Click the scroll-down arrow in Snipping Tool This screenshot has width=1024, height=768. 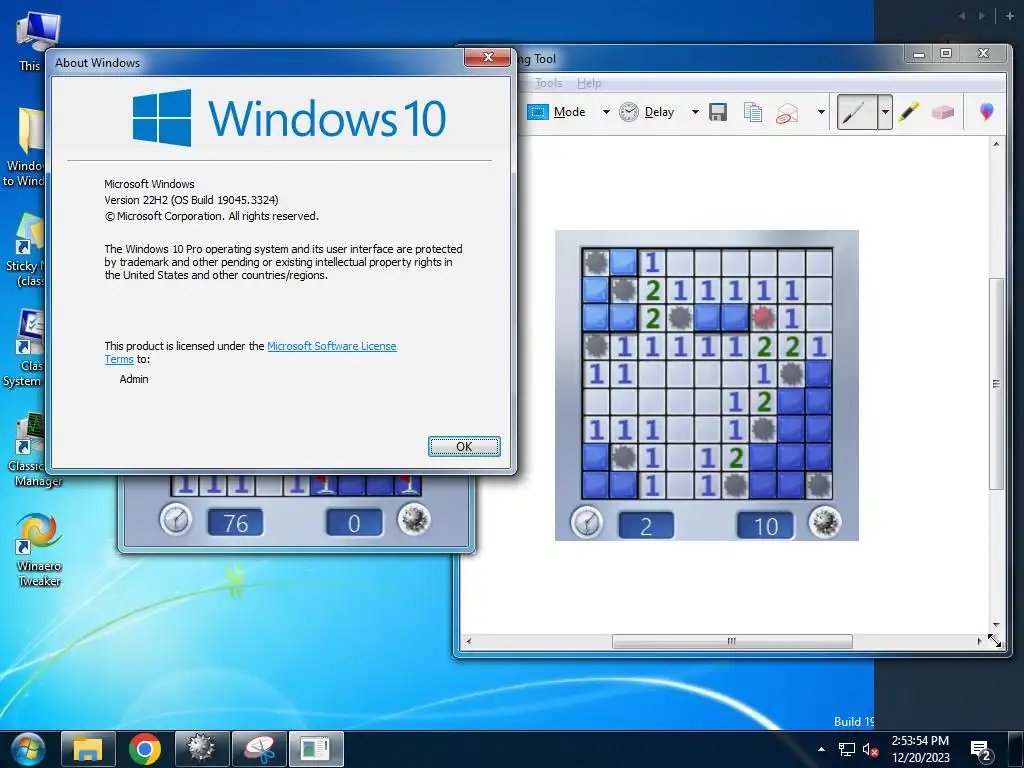click(996, 625)
